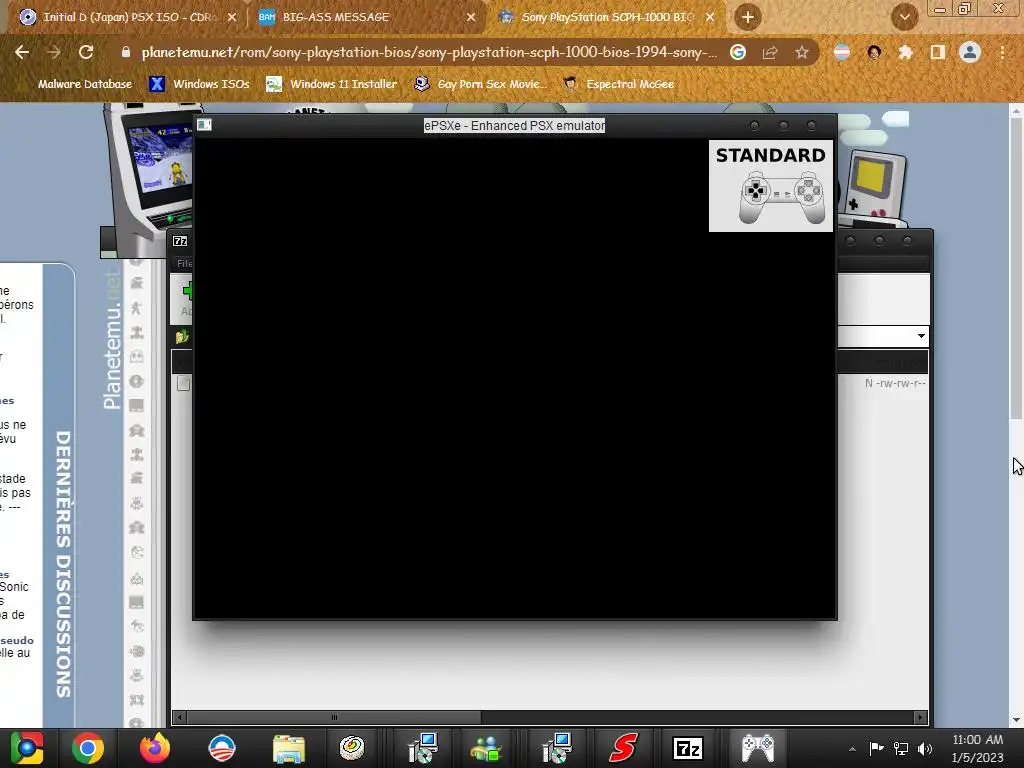The height and width of the screenshot is (768, 1024).
Task: Click the Planetemu.net vertical logo
Action: pos(112,342)
